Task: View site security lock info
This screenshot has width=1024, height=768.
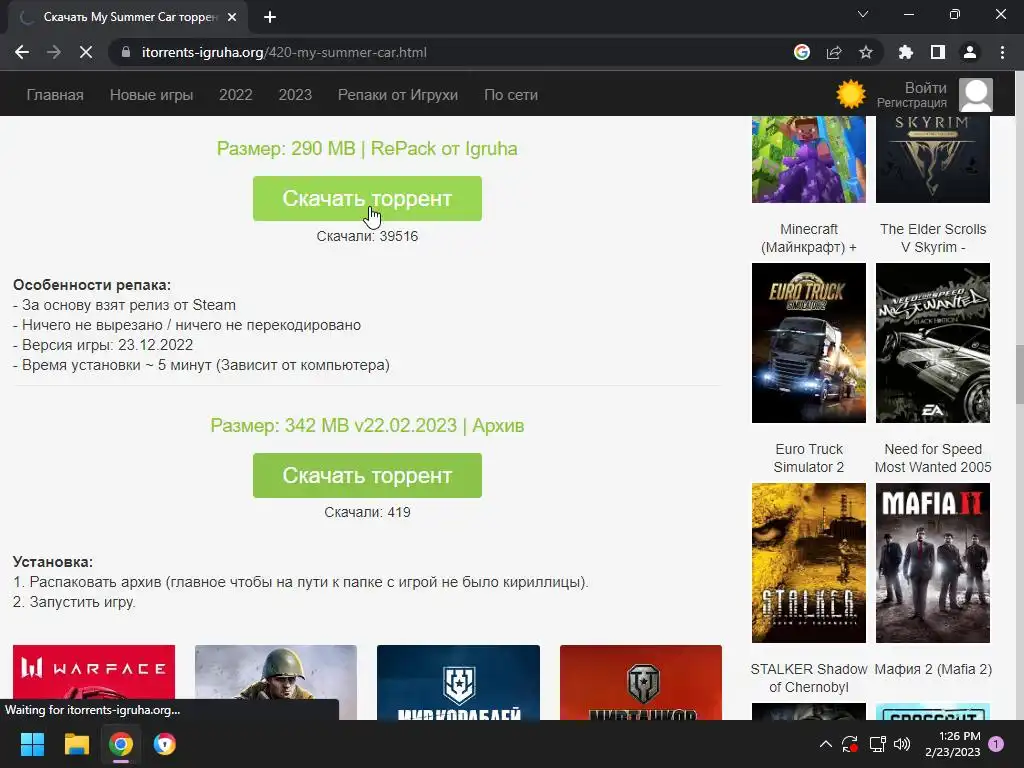Action: [126, 52]
